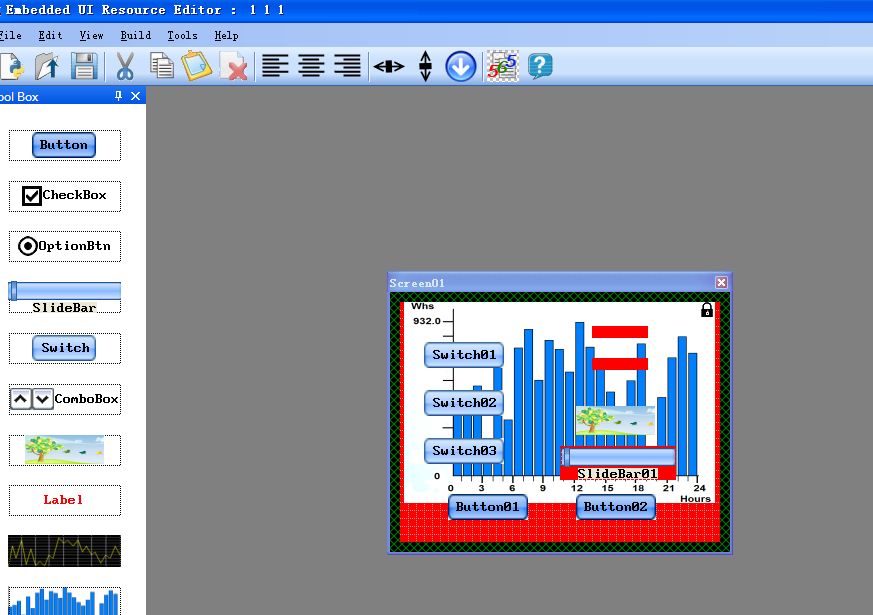Close the Tool Box panel

point(135,96)
